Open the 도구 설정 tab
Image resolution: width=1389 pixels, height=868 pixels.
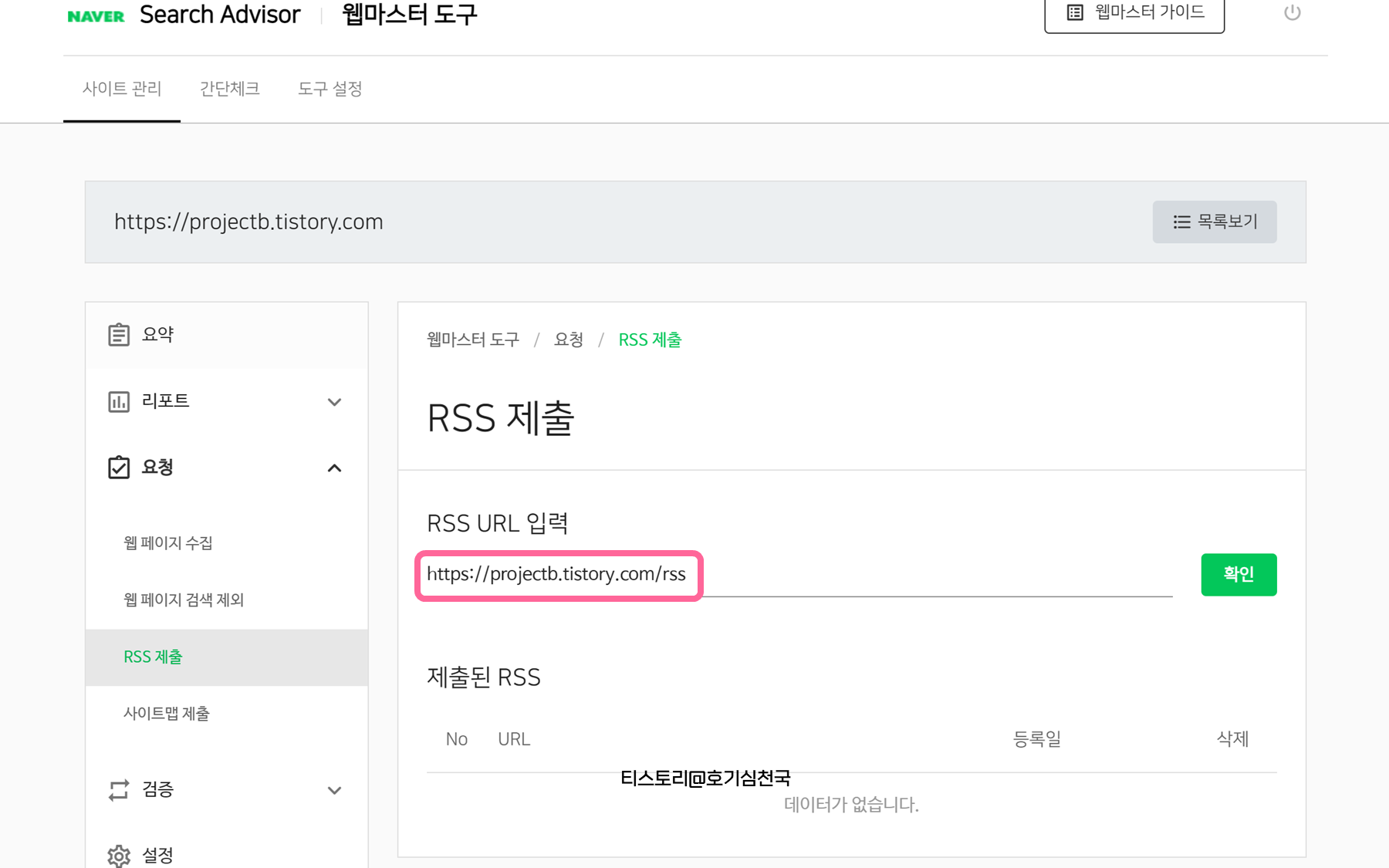(330, 89)
